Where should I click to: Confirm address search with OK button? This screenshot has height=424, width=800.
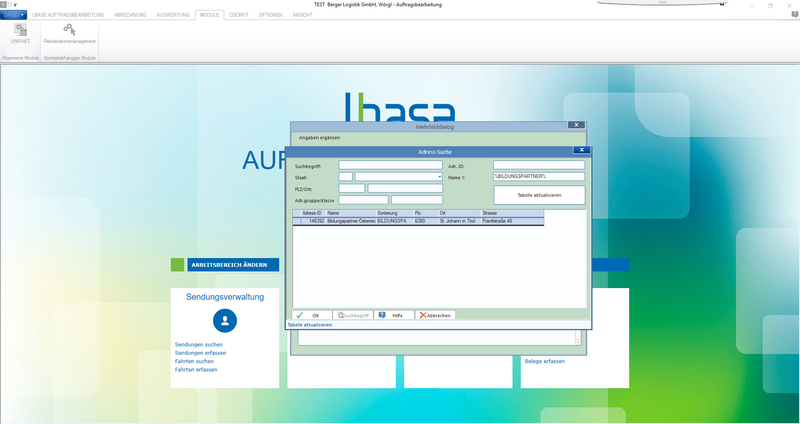coord(312,315)
